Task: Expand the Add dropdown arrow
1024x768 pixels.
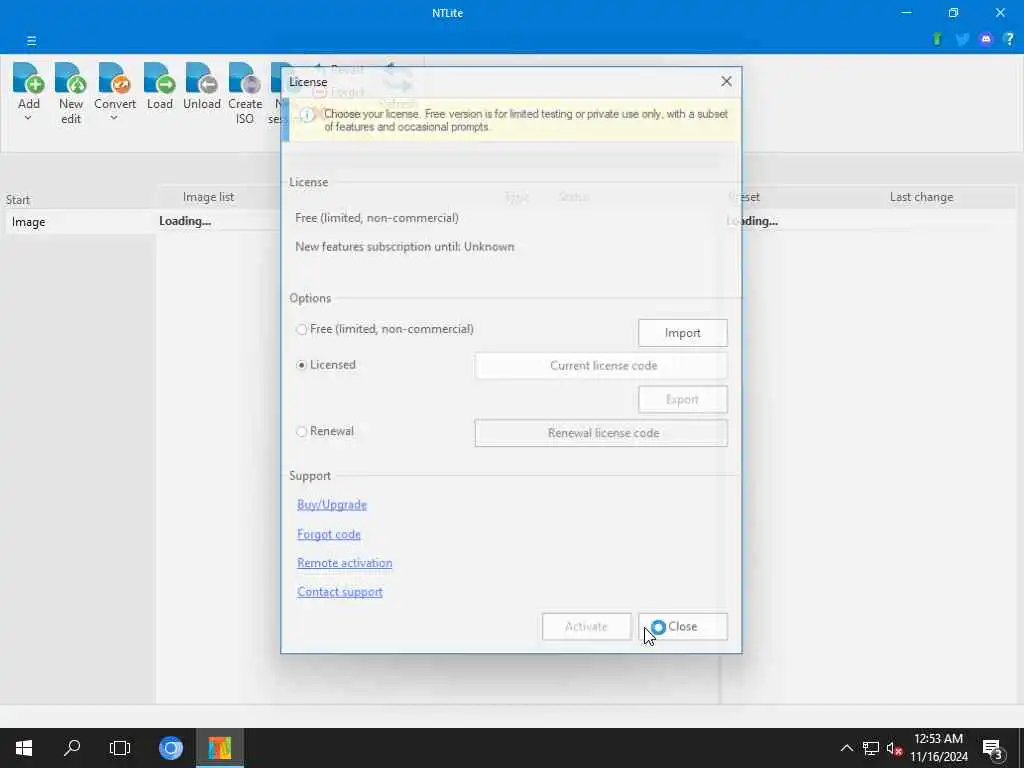Action: coord(28,118)
